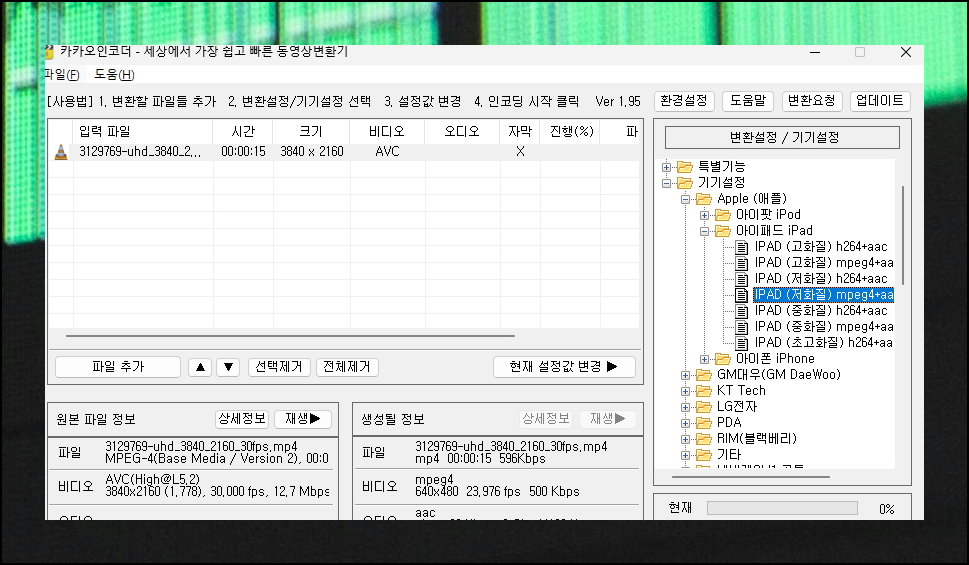Click the 크기 column header
Image resolution: width=969 pixels, height=565 pixels.
click(311, 132)
